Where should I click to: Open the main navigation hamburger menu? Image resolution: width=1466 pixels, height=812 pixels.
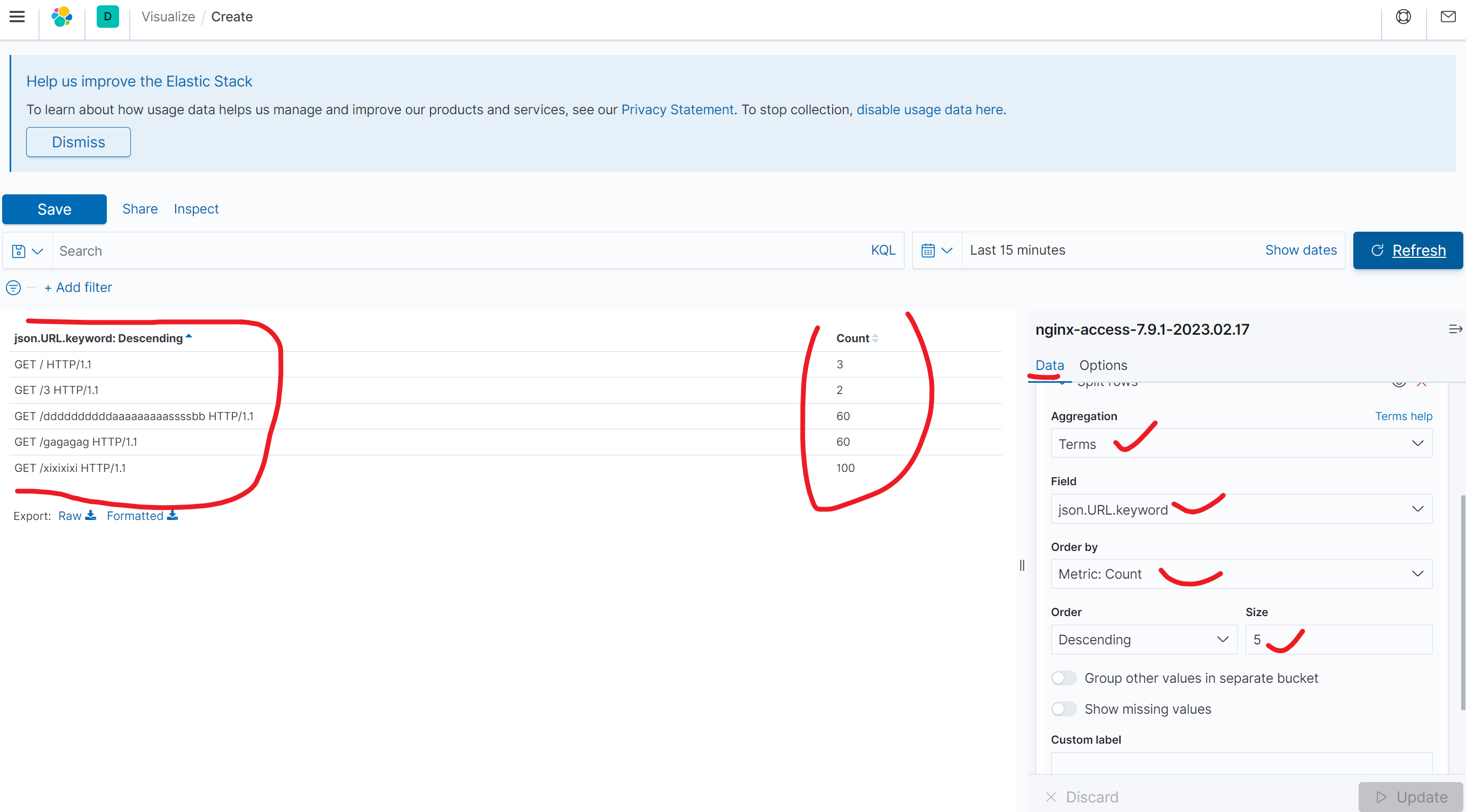pos(17,17)
